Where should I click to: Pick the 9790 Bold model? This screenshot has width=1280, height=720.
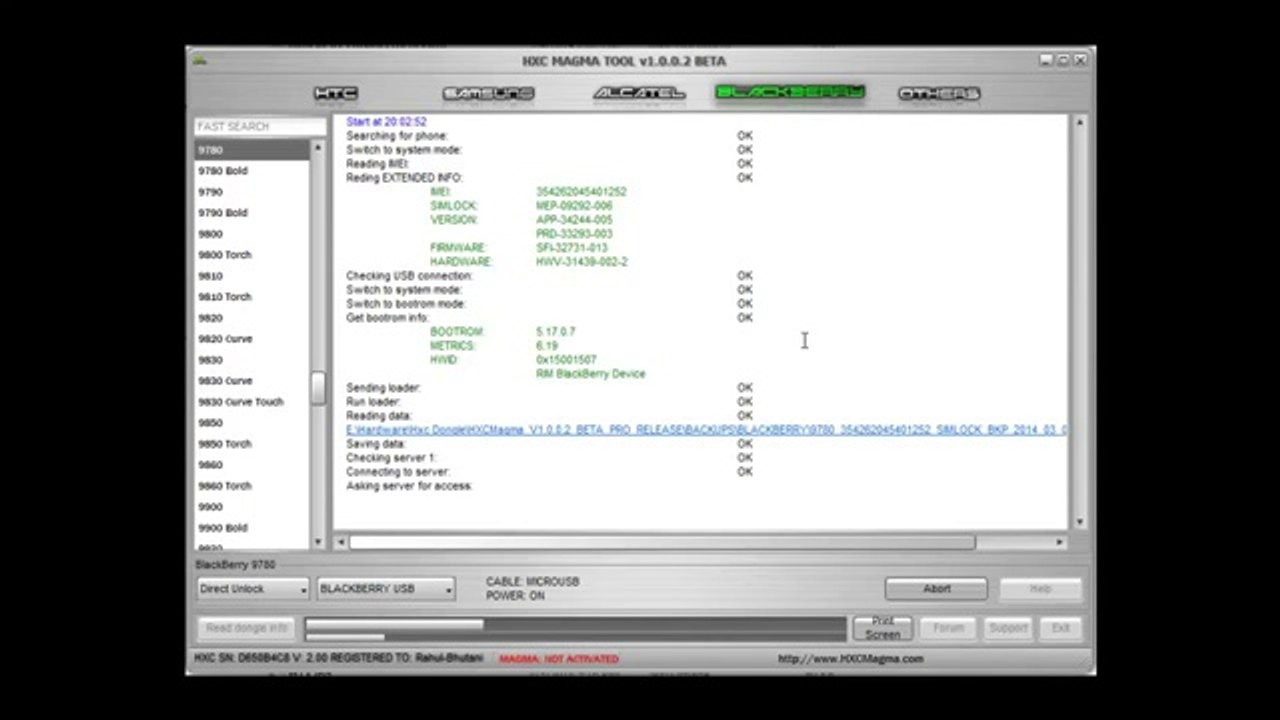coord(252,213)
